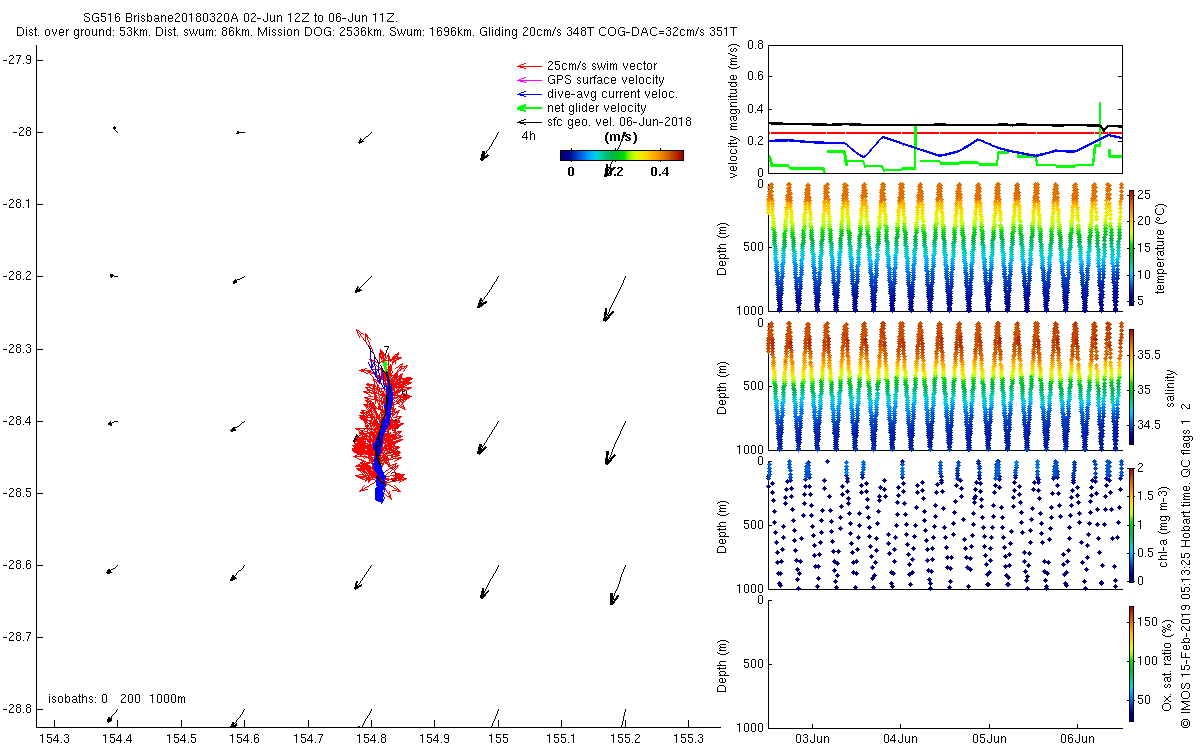Click the Ox. sat. ratio (%) colorbar
Screen dimensions: 1200x750
tap(1131, 664)
